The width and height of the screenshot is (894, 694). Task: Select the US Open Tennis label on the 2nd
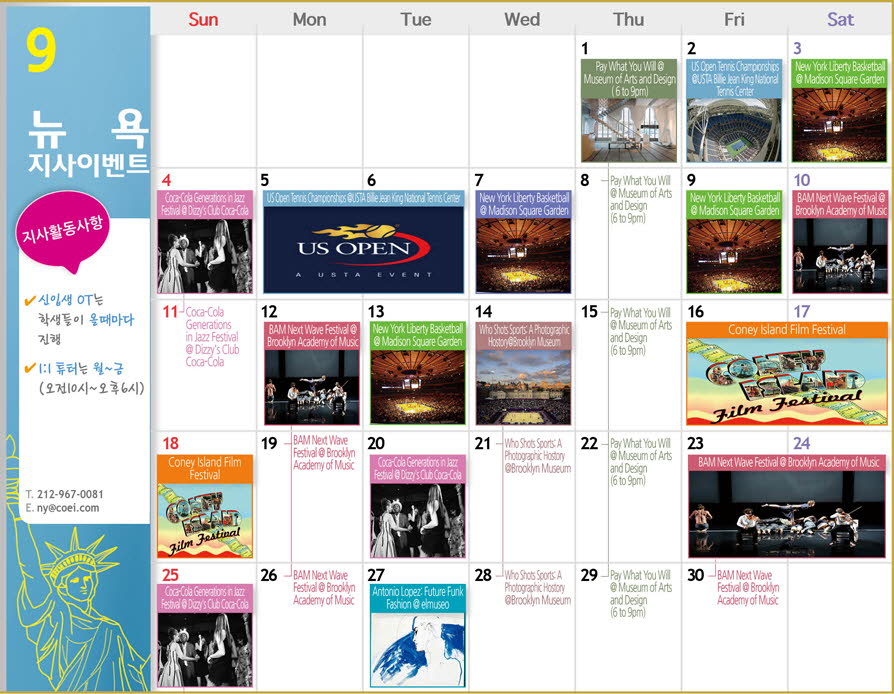click(x=734, y=79)
